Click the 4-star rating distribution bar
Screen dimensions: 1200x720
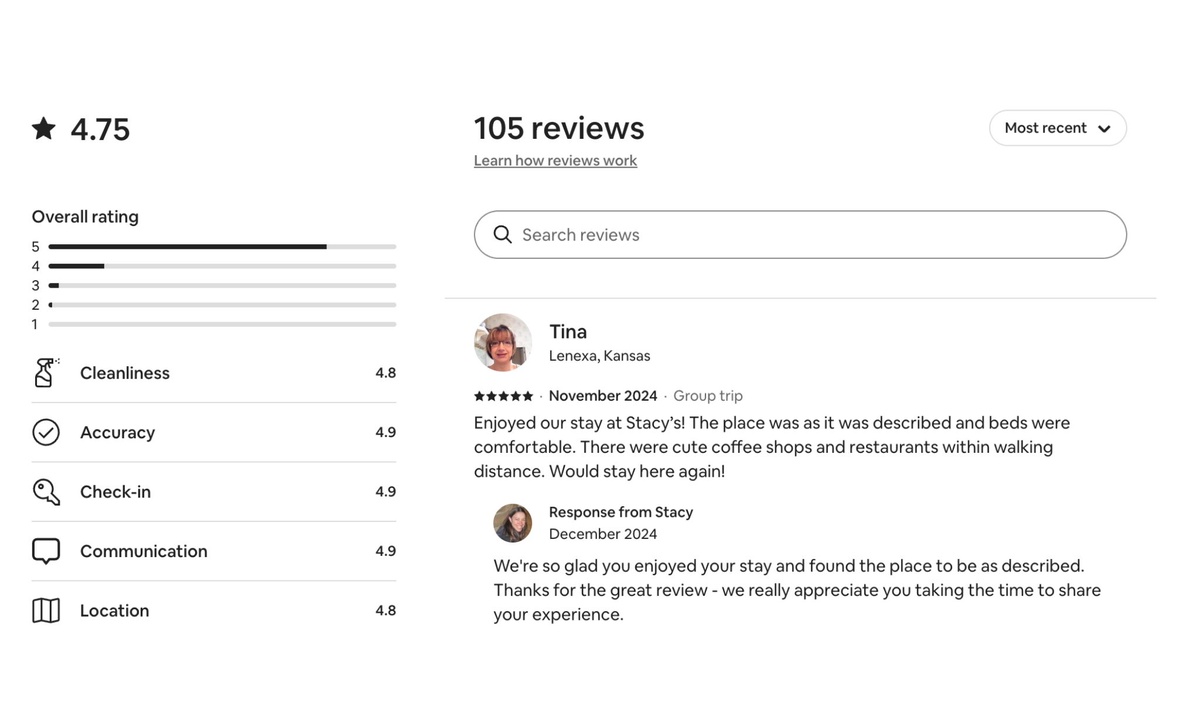click(222, 266)
